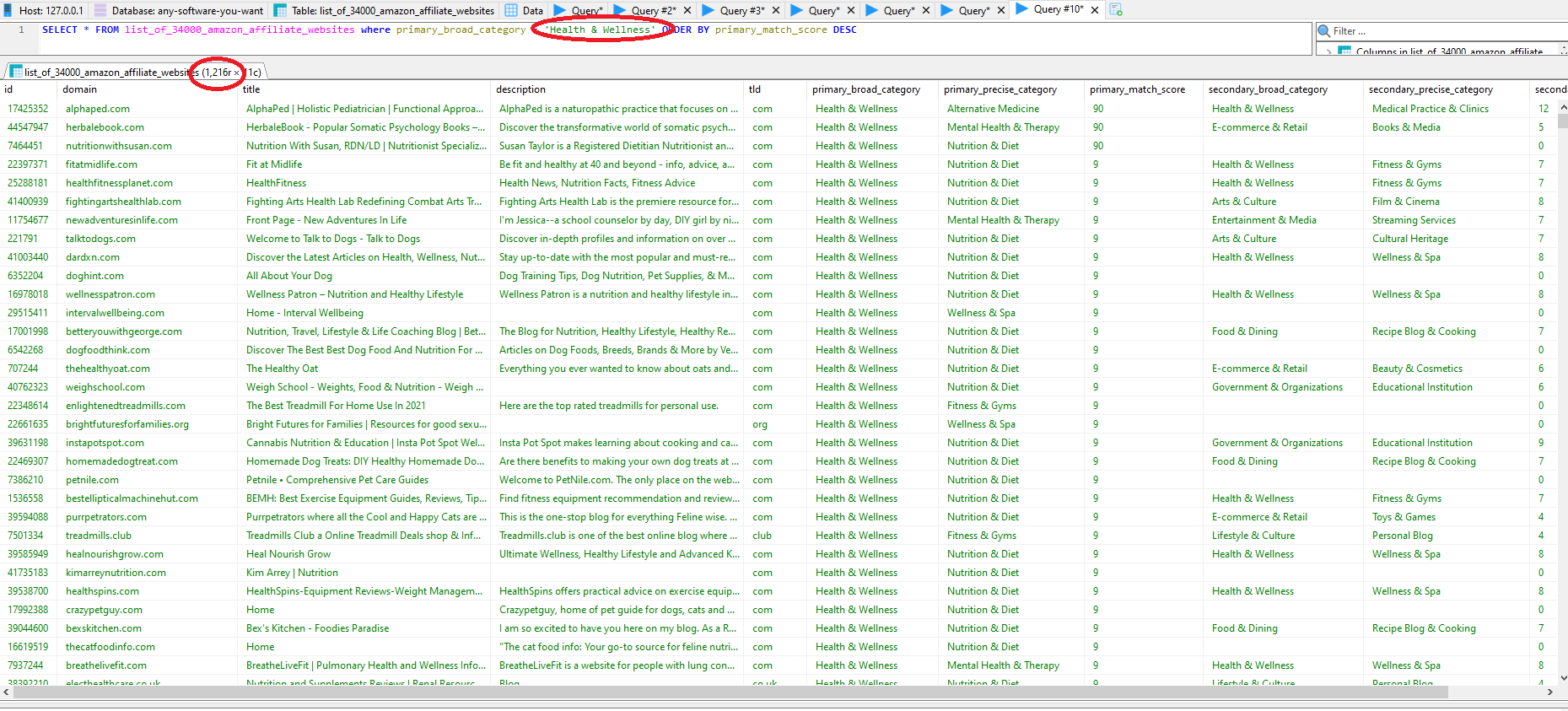1568x711 pixels.
Task: Select the Streaming Services cell
Action: [x=1446, y=220]
